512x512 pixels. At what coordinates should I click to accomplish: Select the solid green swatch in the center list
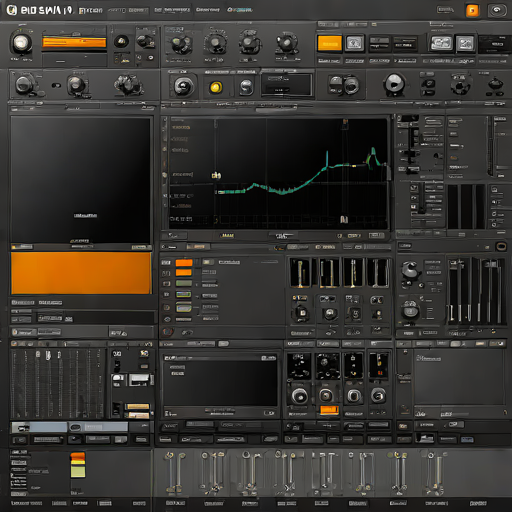pyautogui.click(x=184, y=284)
